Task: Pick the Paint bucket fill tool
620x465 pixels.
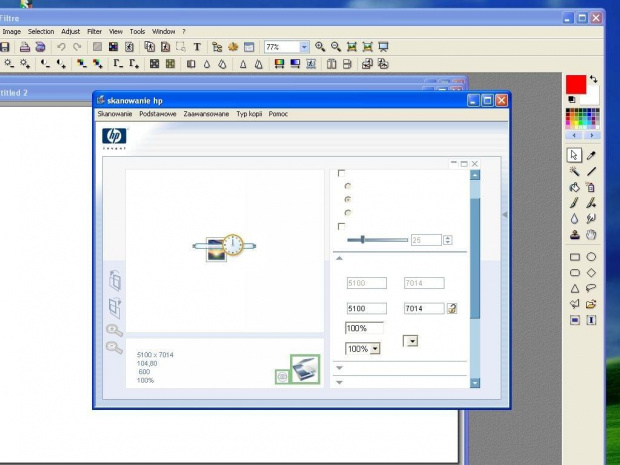Action: [575, 187]
